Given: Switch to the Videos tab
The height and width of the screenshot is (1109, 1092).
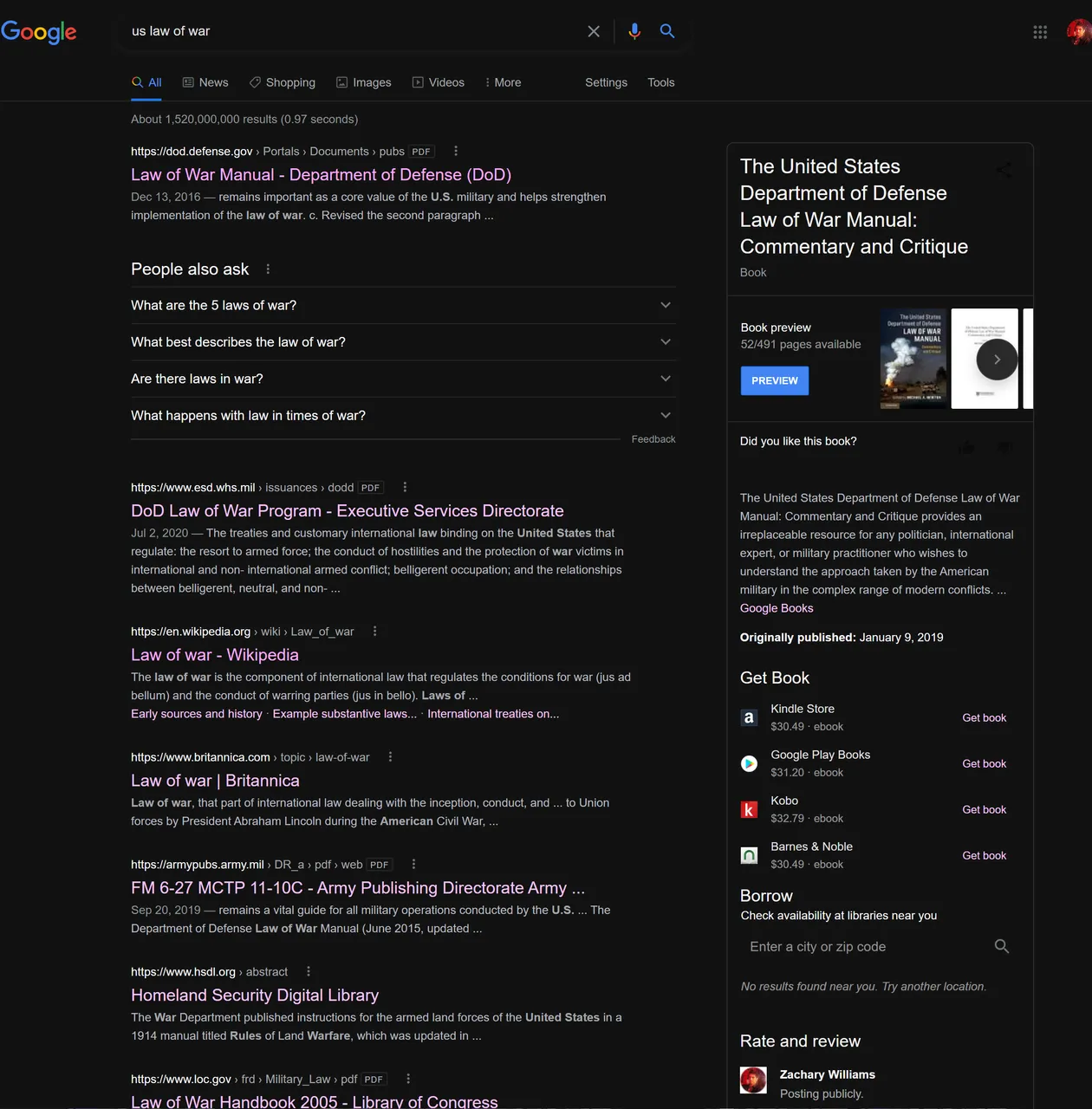Looking at the screenshot, I should coord(439,82).
